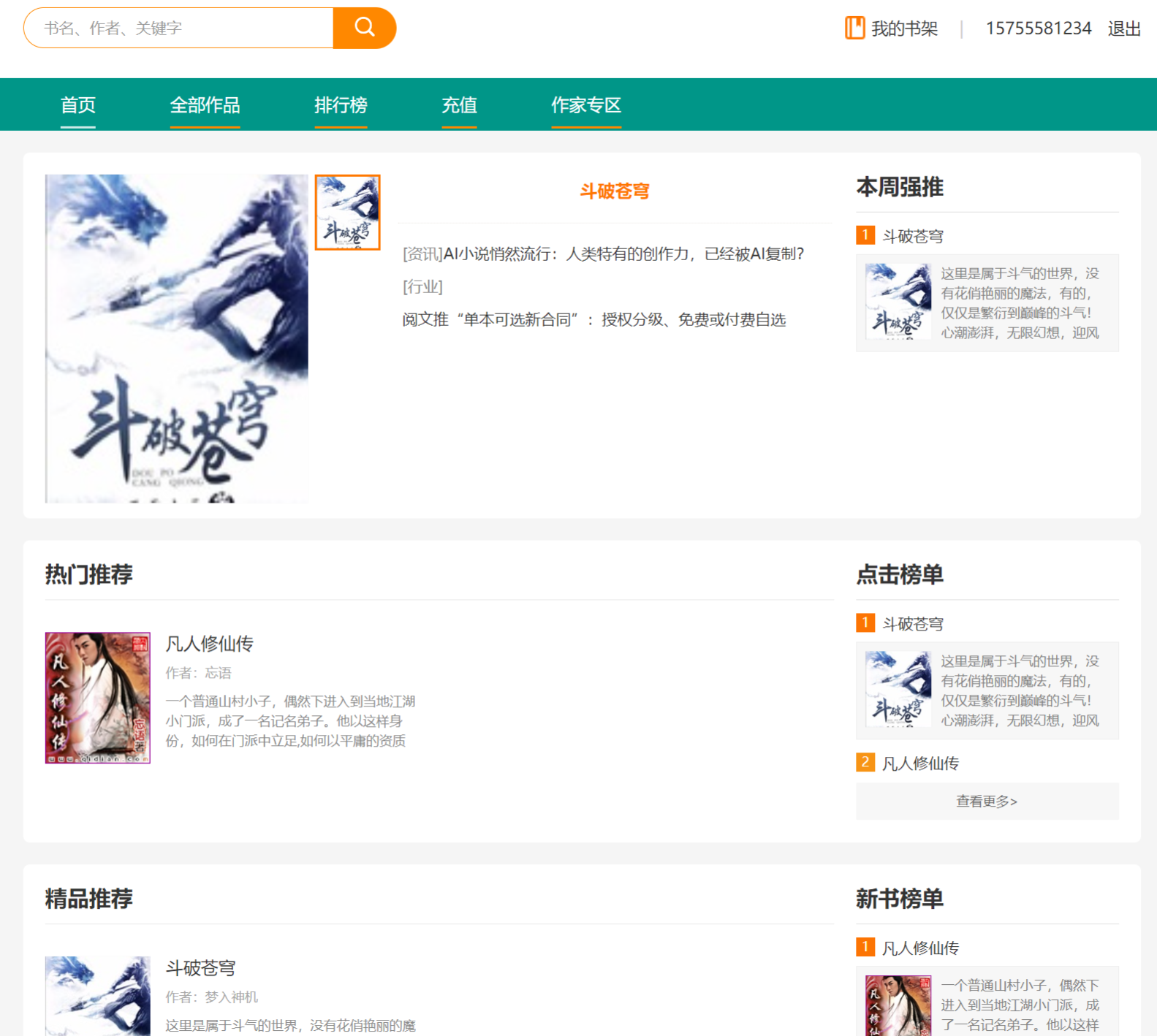Image resolution: width=1157 pixels, height=1036 pixels.
Task: Open 斗破苍穹 under 本周强推
Action: point(914,236)
